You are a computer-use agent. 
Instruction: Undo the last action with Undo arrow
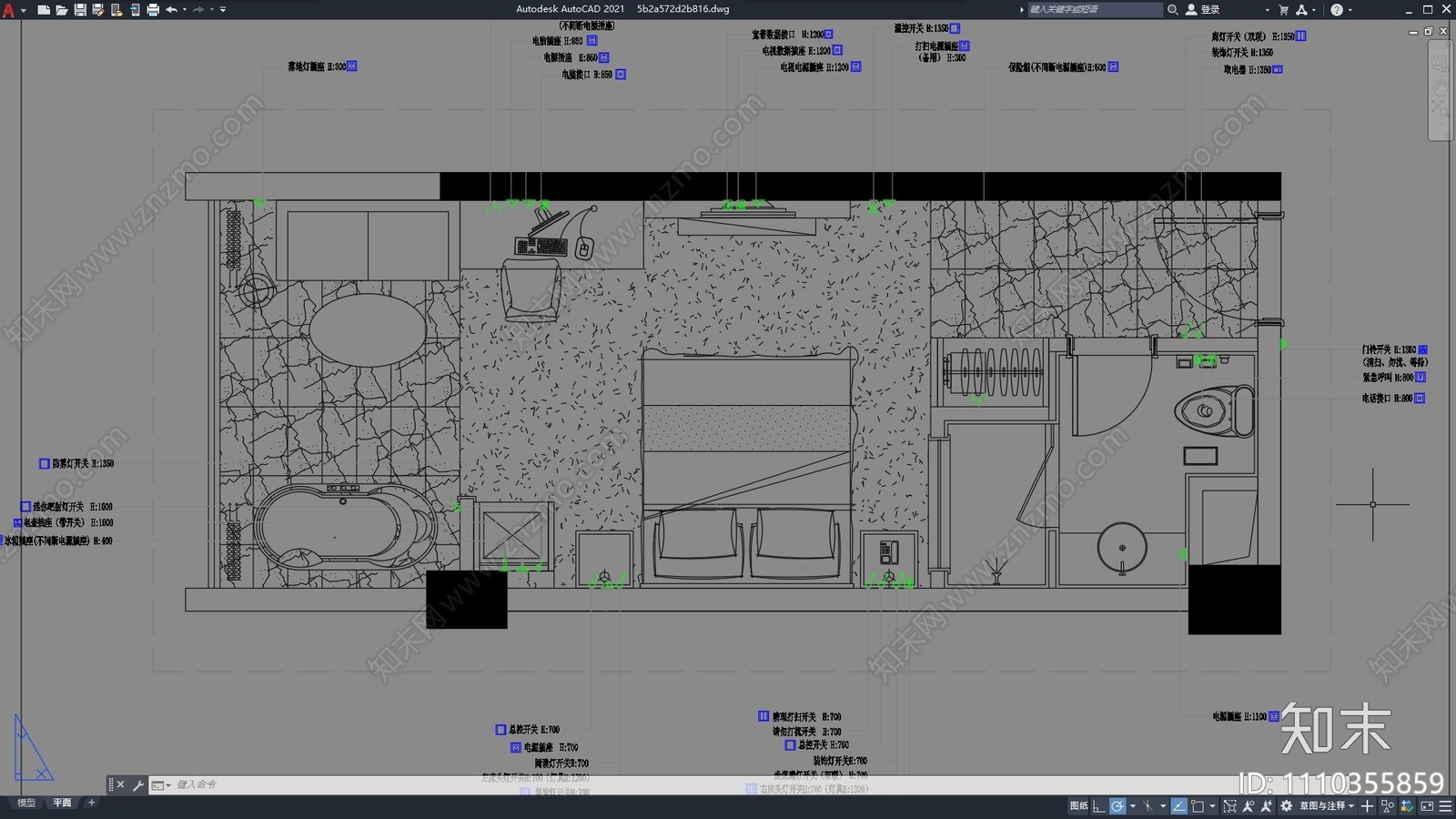click(x=171, y=10)
